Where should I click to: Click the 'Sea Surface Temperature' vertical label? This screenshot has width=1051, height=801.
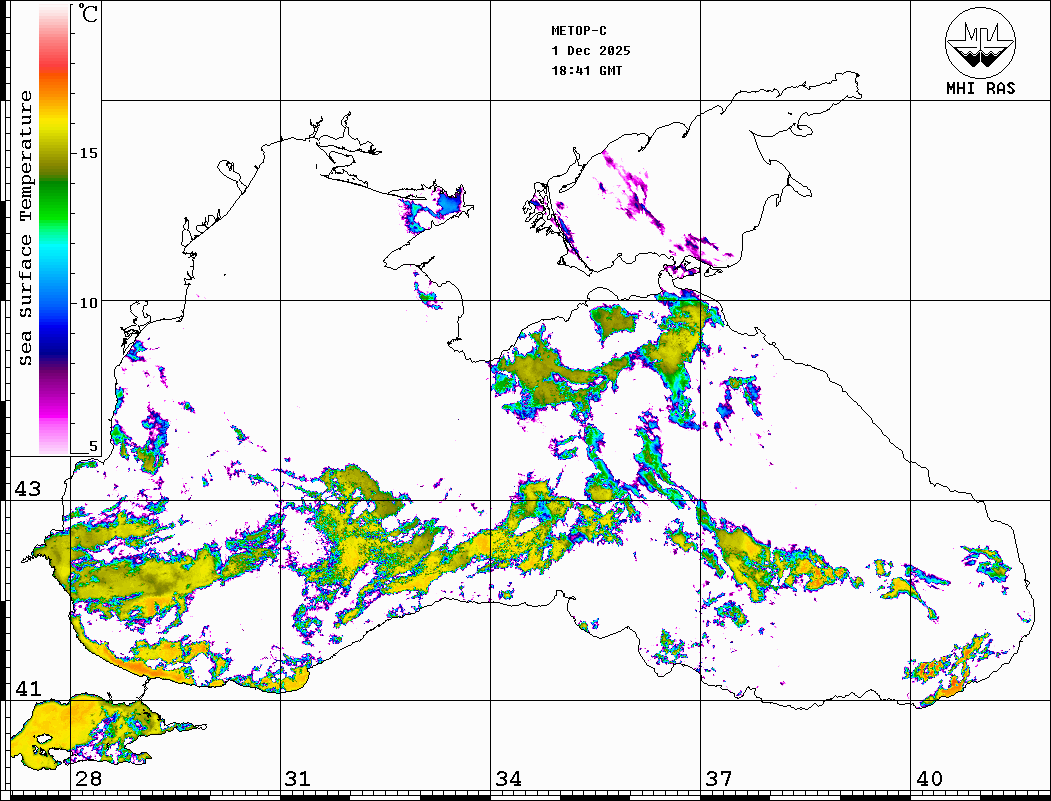(x=26, y=228)
